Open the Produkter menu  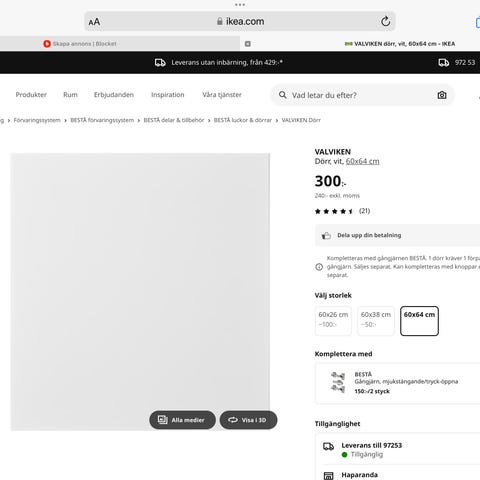pyautogui.click(x=31, y=95)
